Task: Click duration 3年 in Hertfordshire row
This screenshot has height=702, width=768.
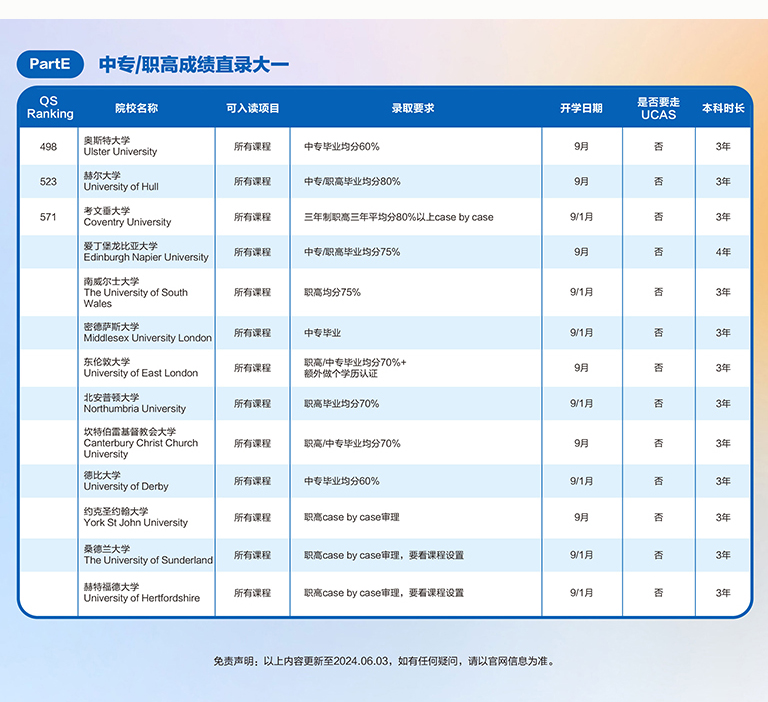Action: tap(723, 593)
